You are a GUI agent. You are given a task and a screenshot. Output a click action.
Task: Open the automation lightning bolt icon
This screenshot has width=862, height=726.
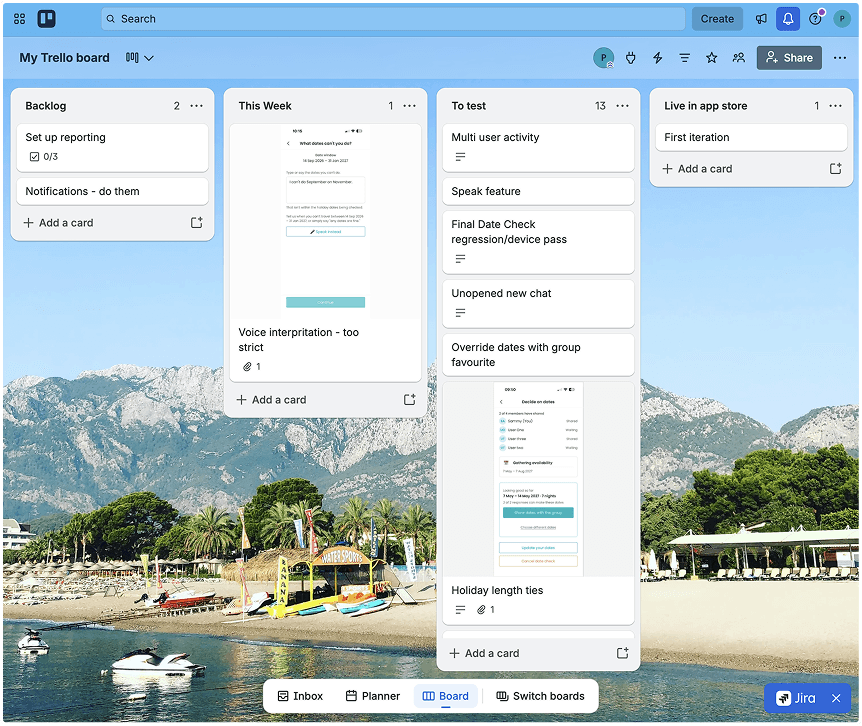click(x=657, y=58)
